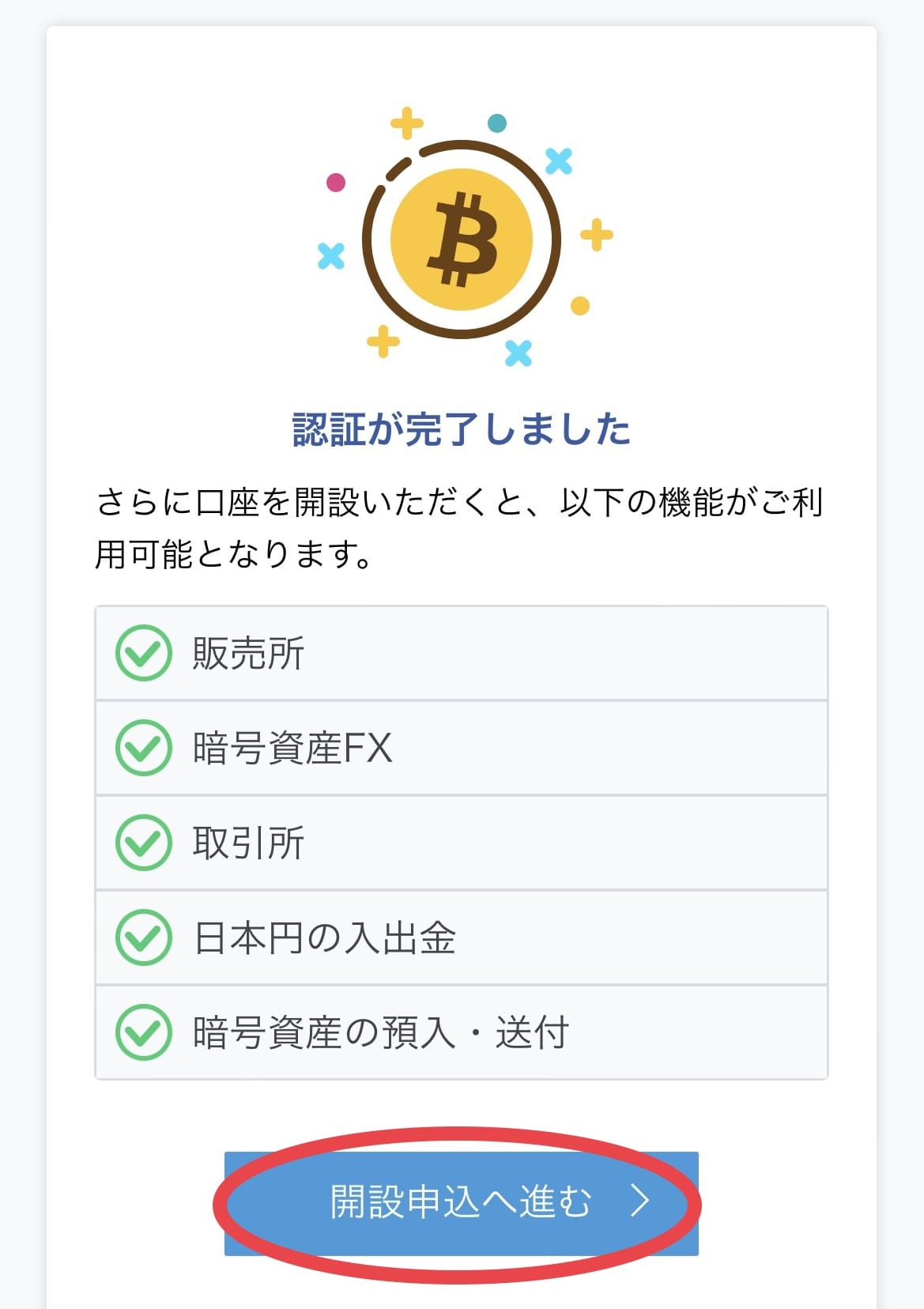Click the right chevron arrow on the blue button
The height and width of the screenshot is (1309, 924).
tap(640, 1201)
